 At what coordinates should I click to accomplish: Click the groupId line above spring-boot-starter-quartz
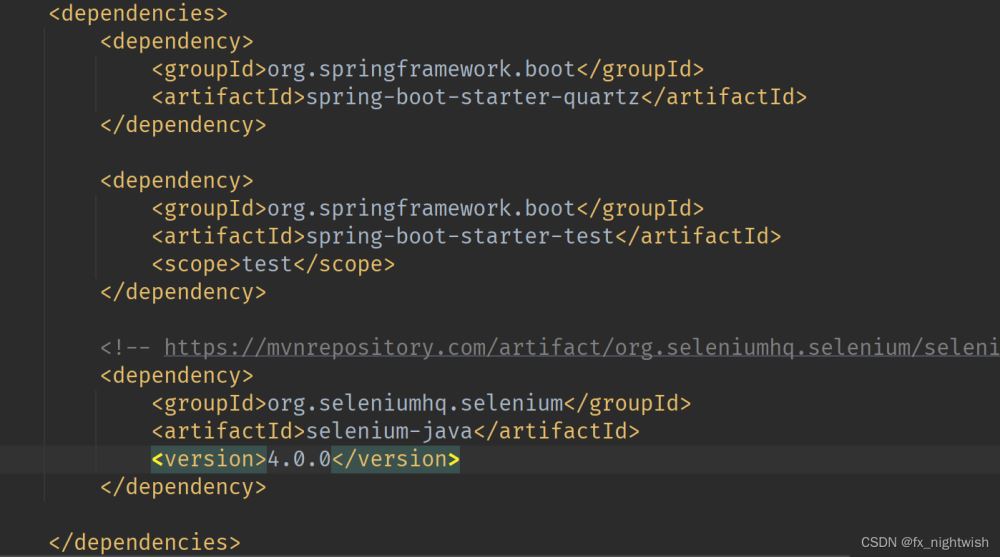[427, 69]
